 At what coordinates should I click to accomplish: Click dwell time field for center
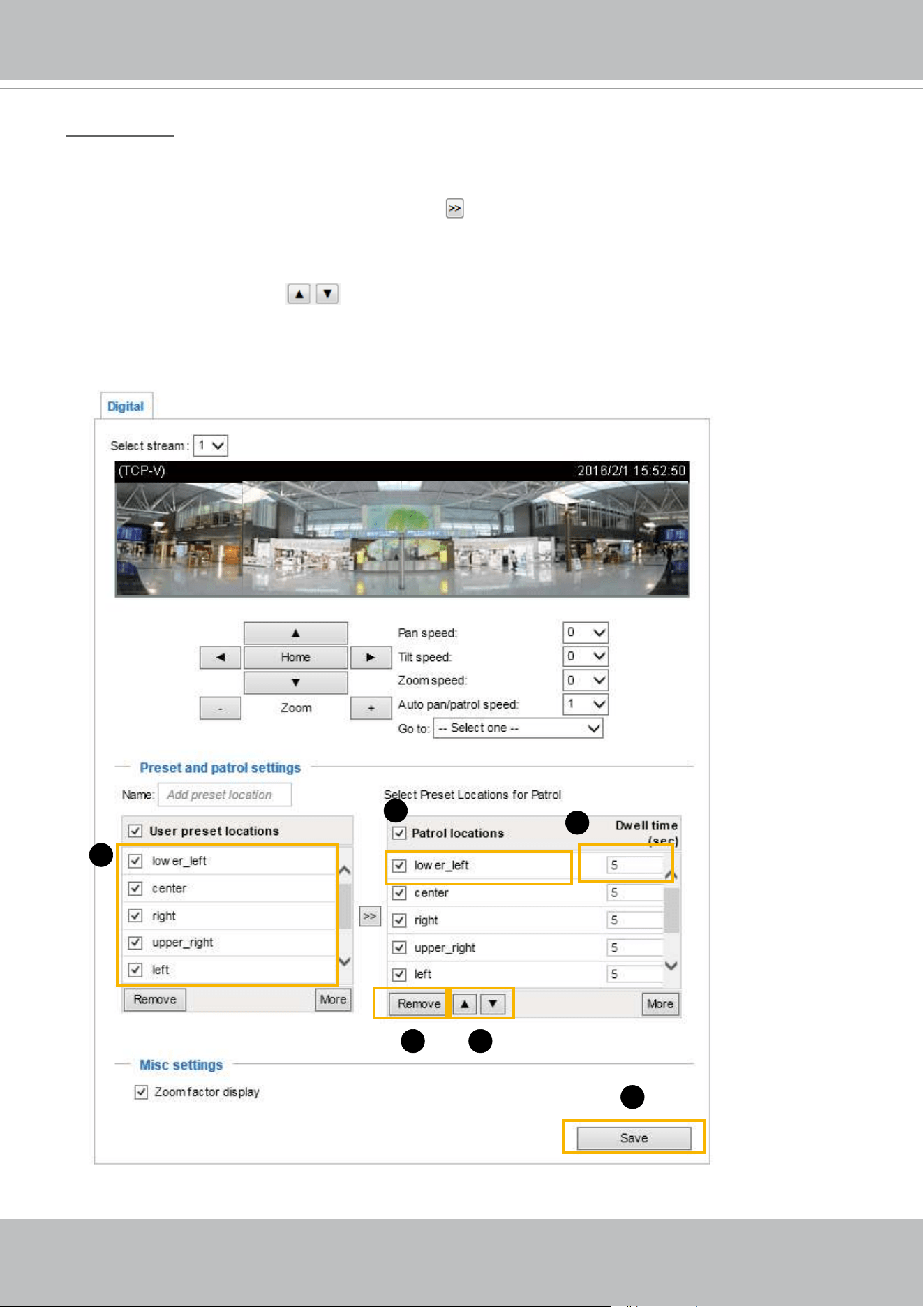pos(634,892)
